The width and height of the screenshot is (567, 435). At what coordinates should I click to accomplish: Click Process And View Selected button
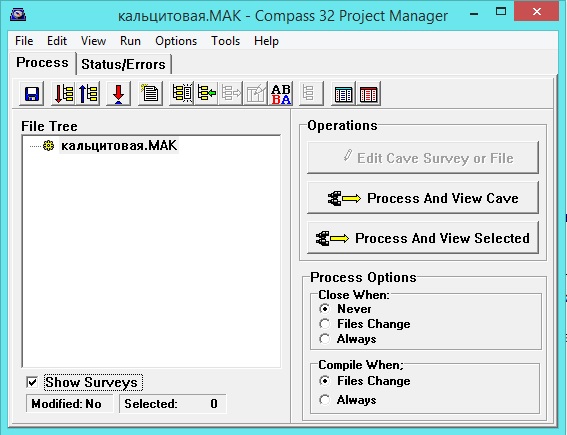(x=423, y=238)
